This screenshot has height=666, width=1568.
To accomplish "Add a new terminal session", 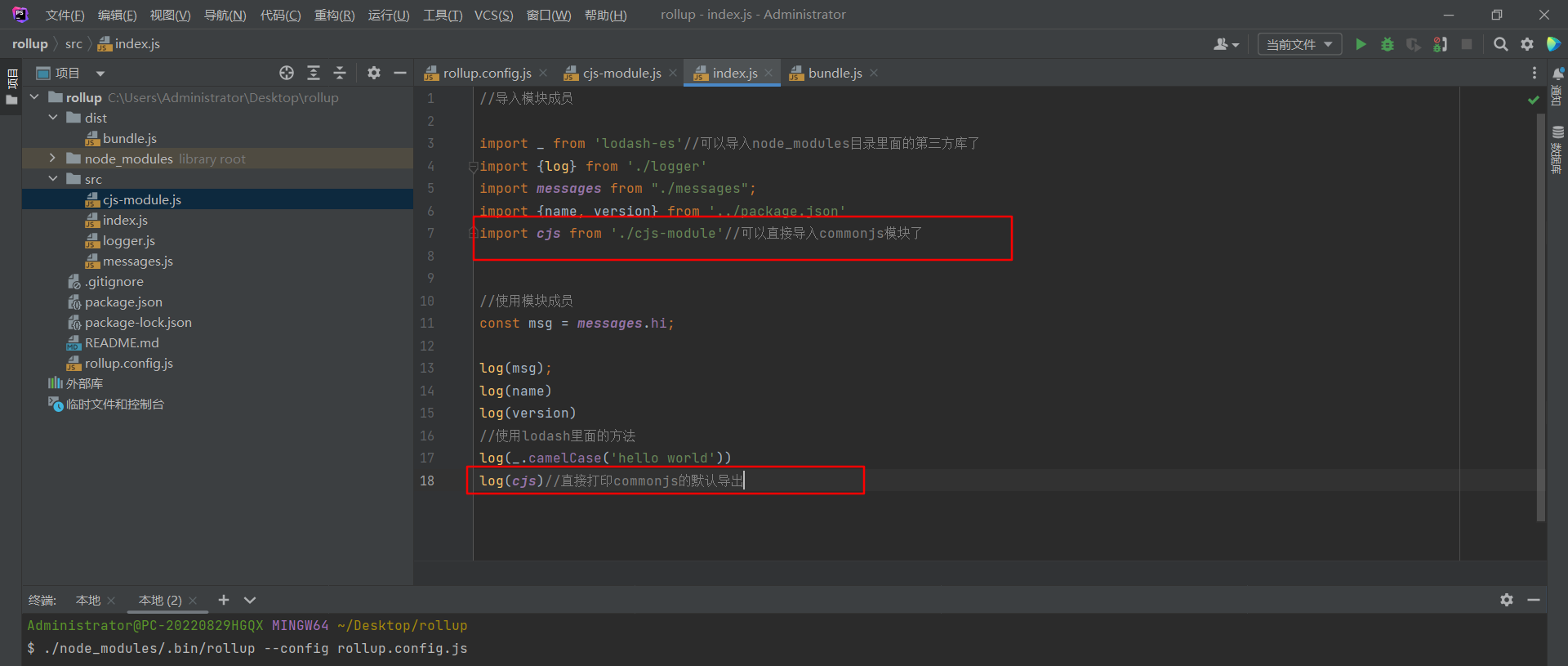I will tap(224, 600).
